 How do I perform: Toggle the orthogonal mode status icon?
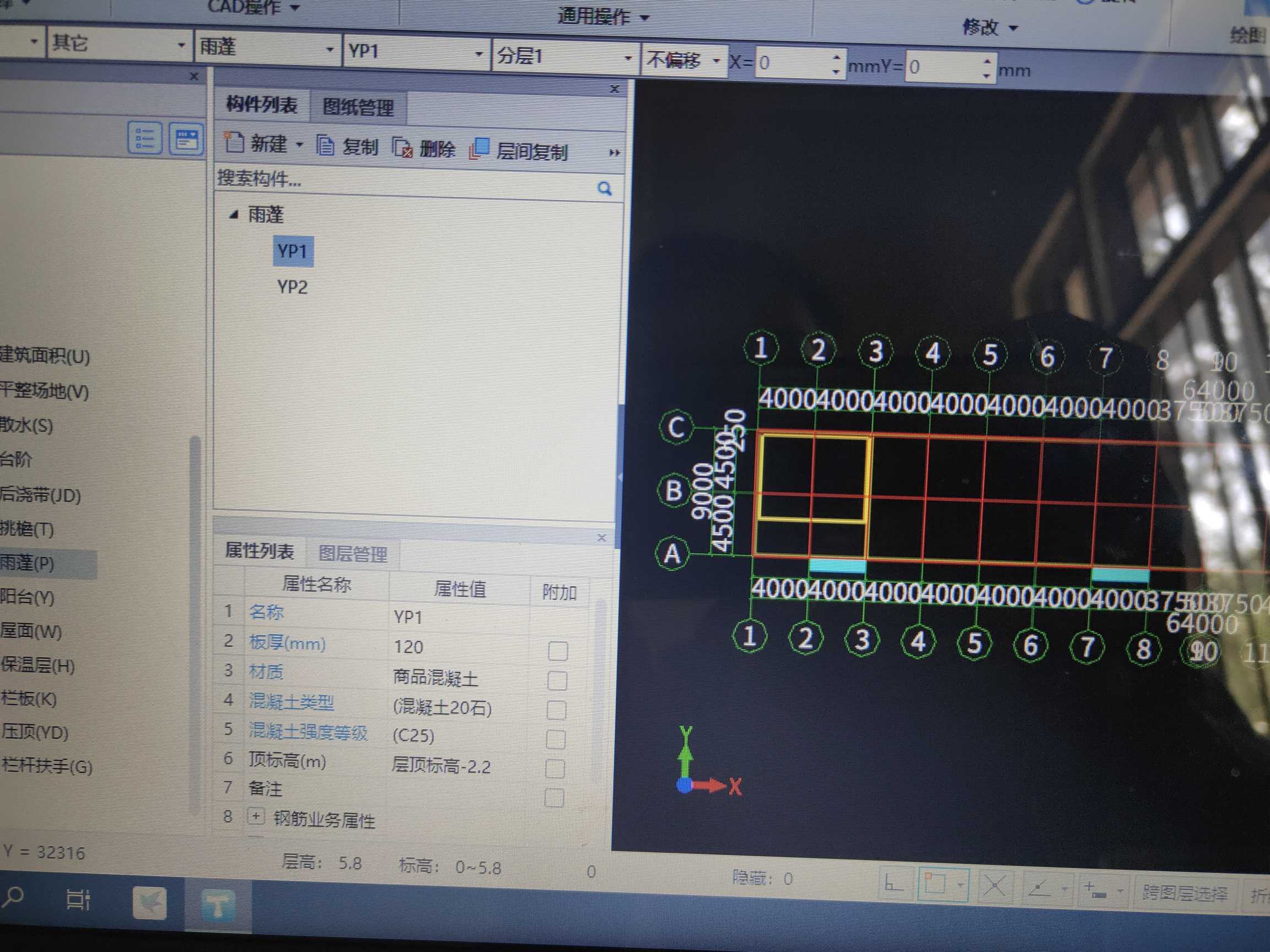coord(893,884)
